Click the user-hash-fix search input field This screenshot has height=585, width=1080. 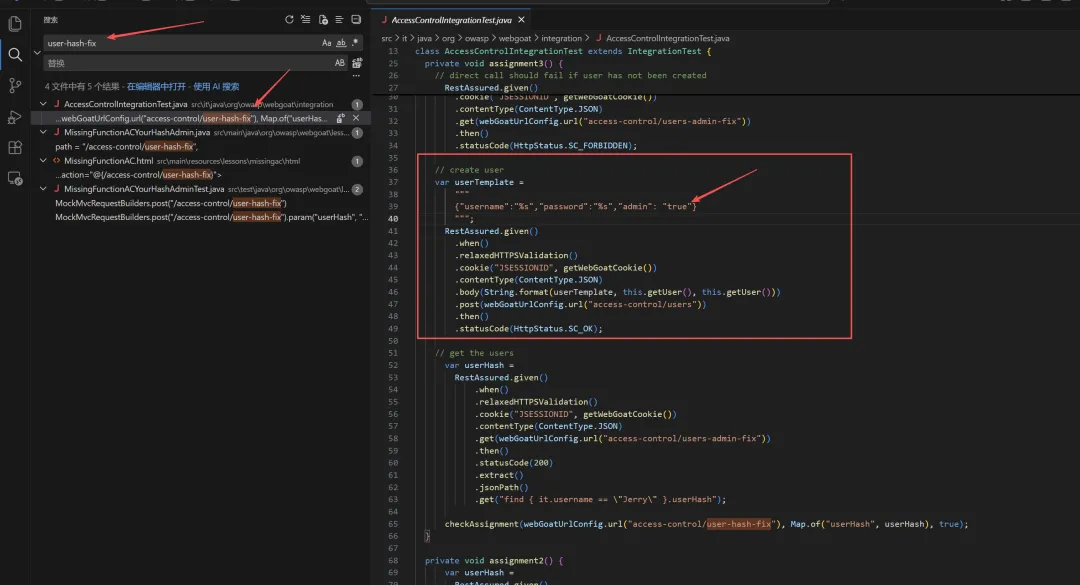coord(183,43)
